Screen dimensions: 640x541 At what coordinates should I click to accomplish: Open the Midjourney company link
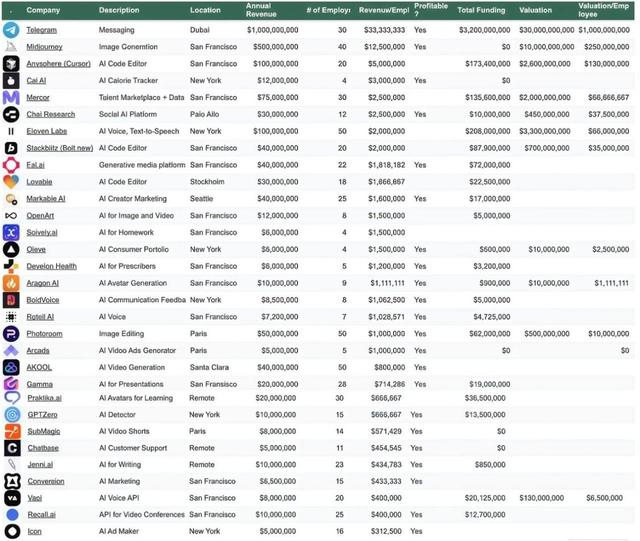(44, 47)
